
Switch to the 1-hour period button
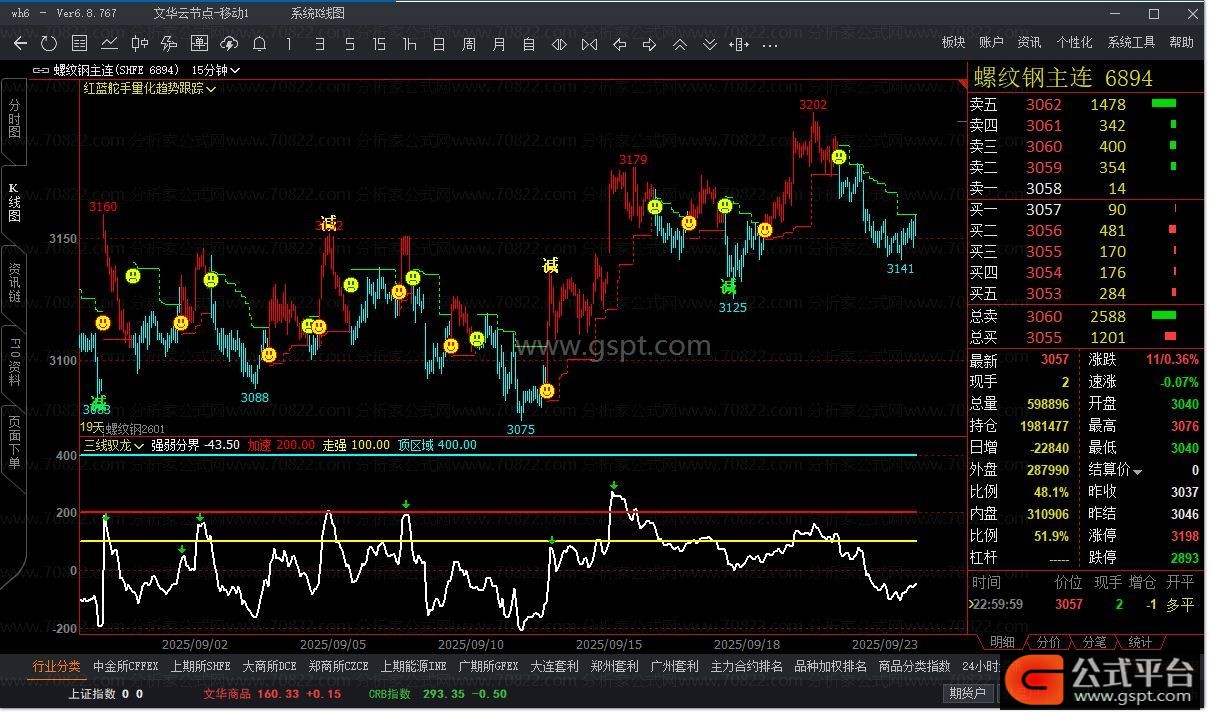tap(409, 44)
